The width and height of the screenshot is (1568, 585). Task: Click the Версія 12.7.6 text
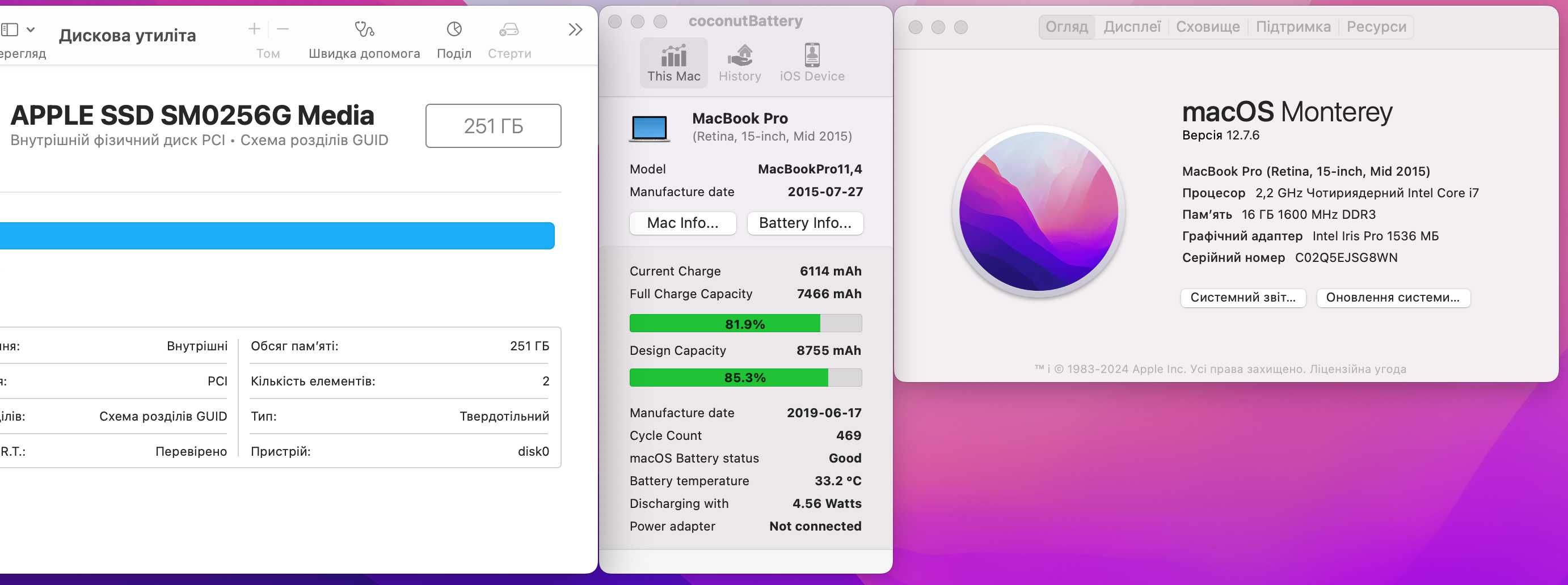pos(1220,135)
